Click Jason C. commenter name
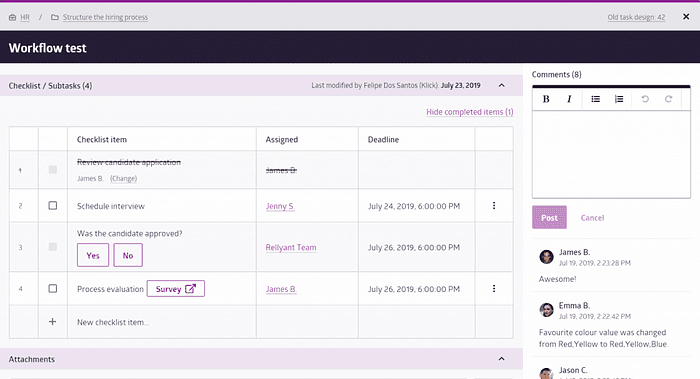The width and height of the screenshot is (700, 379). point(573,370)
